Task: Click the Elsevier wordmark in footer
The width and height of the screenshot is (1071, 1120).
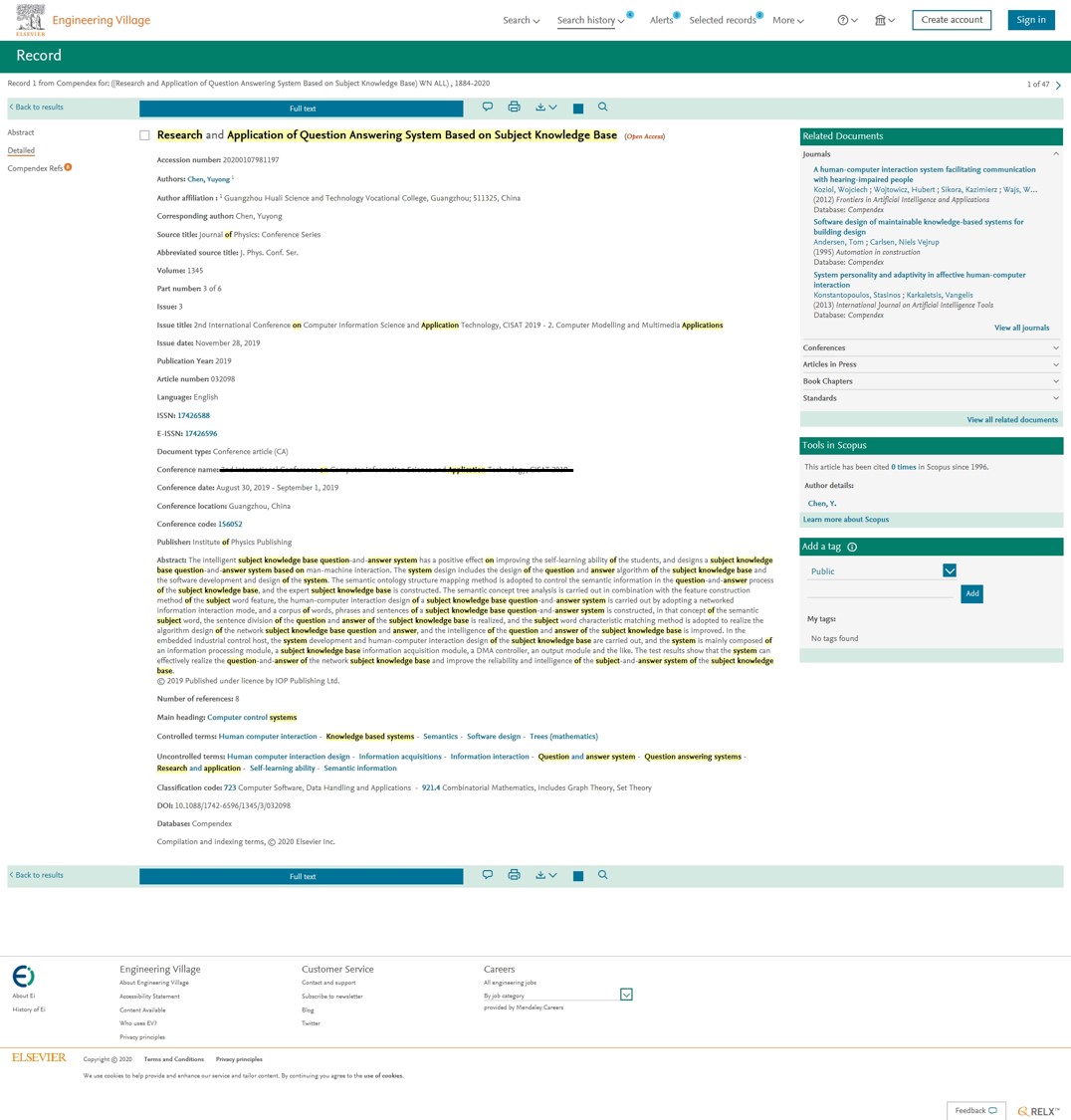Action: pyautogui.click(x=39, y=1058)
